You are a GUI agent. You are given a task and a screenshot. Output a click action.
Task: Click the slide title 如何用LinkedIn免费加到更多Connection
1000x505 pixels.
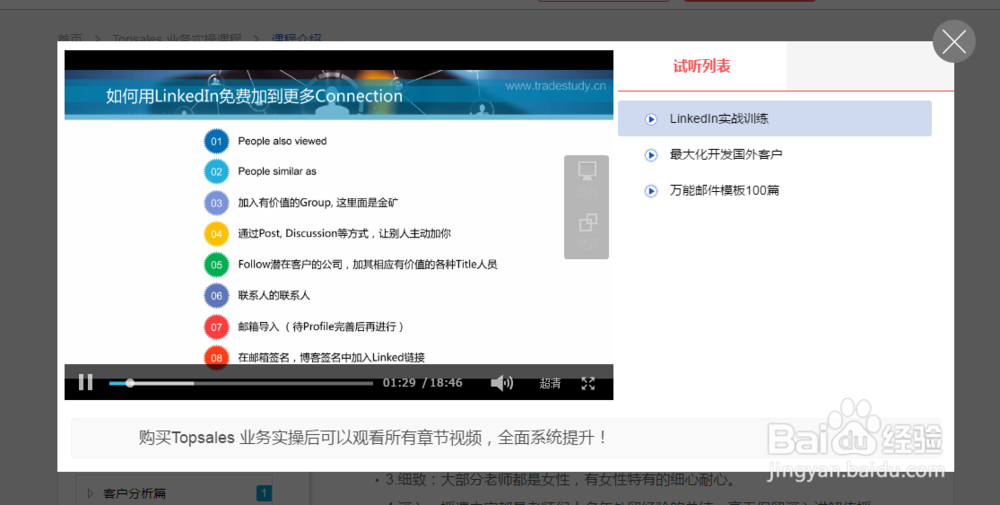point(254,96)
